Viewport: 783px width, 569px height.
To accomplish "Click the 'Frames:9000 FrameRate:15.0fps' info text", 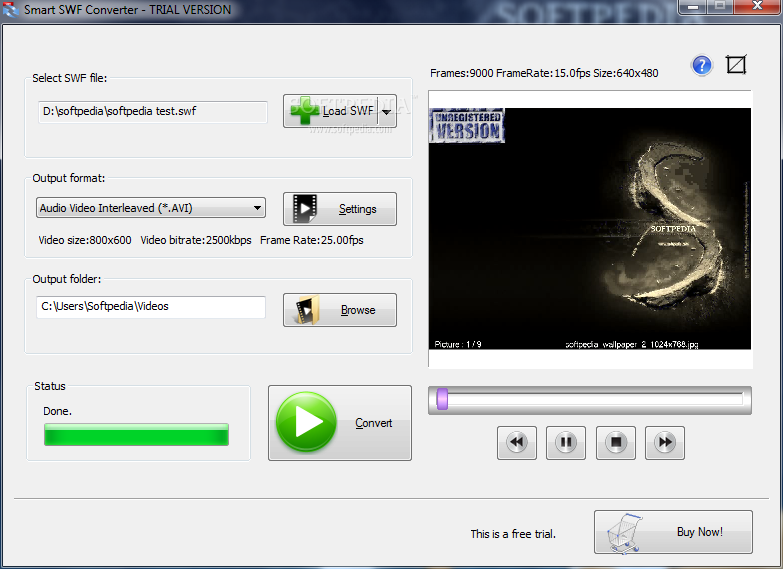I will [510, 73].
